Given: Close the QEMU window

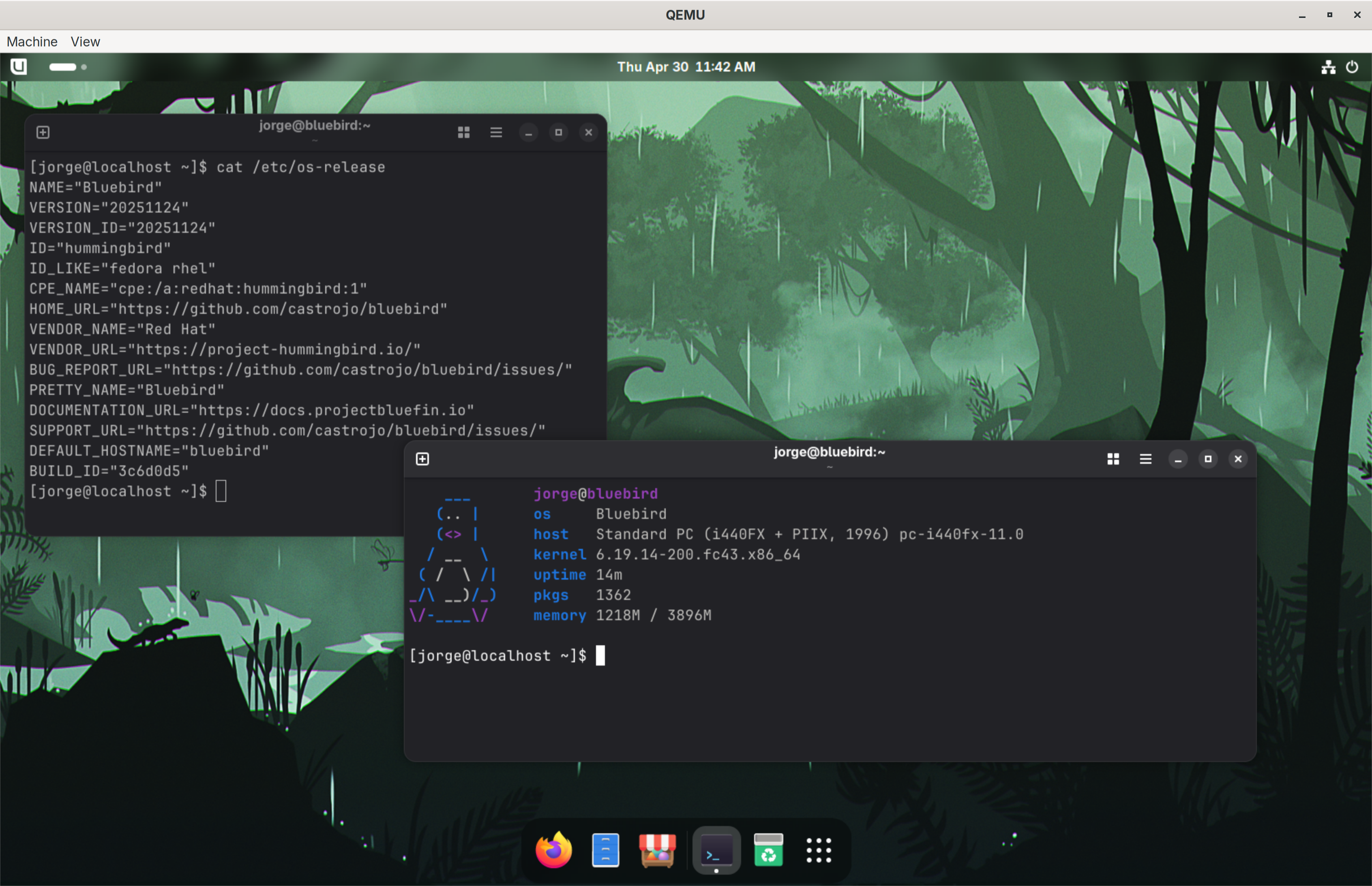Looking at the screenshot, I should pyautogui.click(x=1357, y=15).
